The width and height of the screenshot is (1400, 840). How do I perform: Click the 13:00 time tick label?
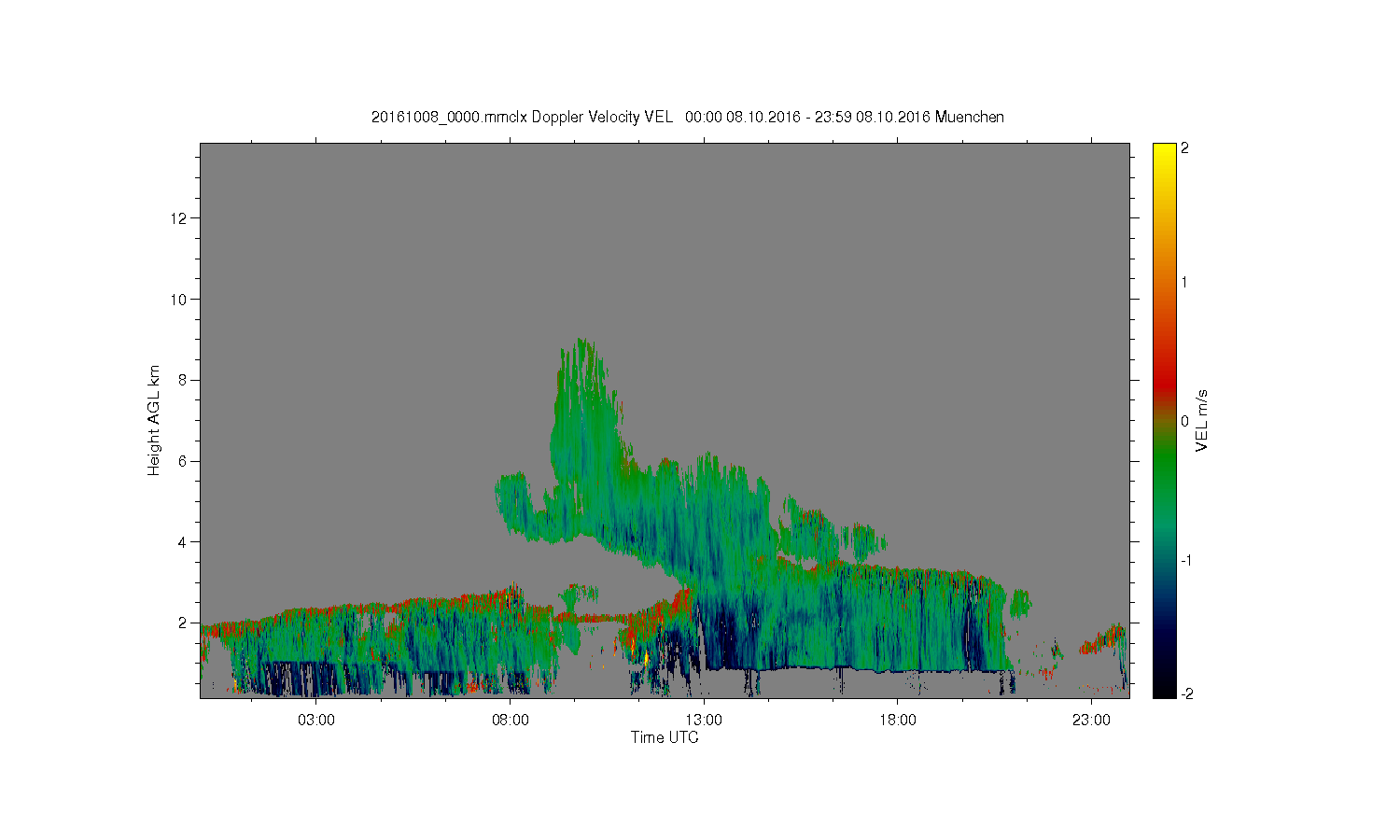704,721
